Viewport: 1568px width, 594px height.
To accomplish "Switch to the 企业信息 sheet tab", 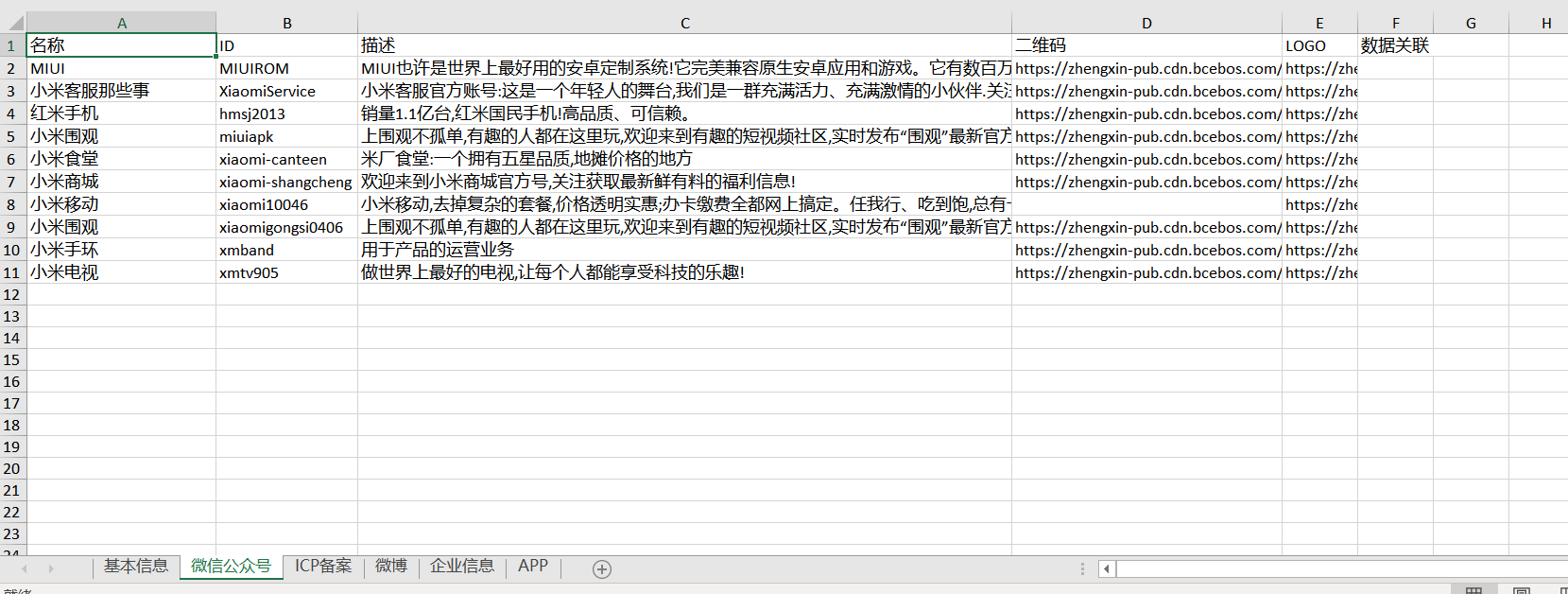I will 462,566.
